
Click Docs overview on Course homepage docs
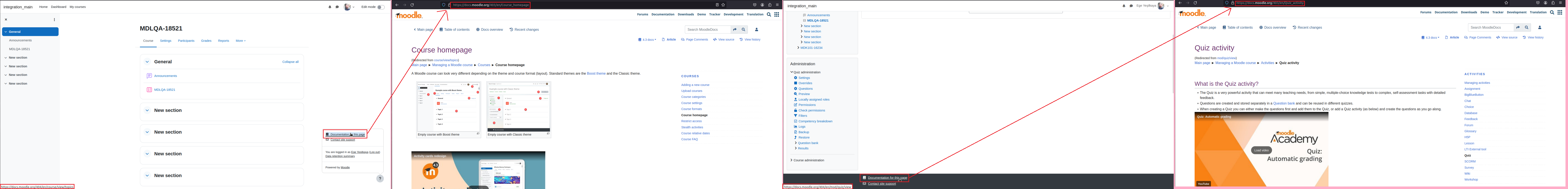[489, 29]
